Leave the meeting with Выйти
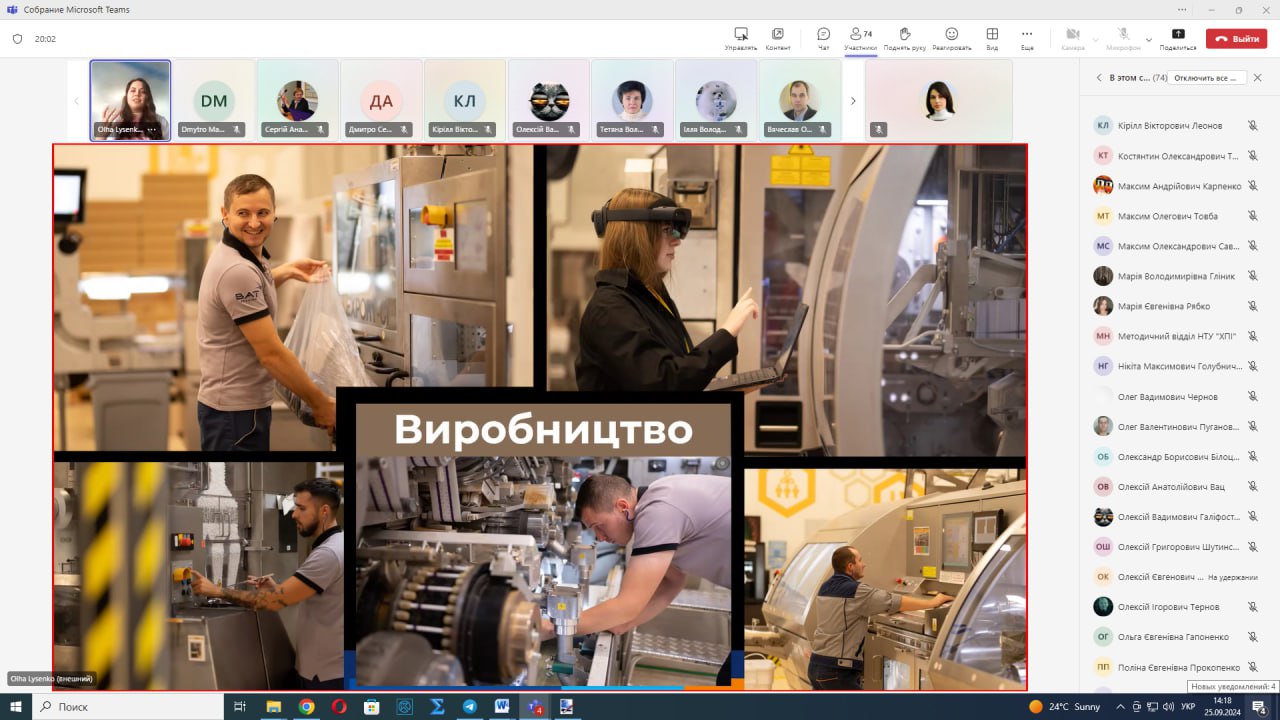Viewport: 1280px width, 720px height. point(1236,39)
